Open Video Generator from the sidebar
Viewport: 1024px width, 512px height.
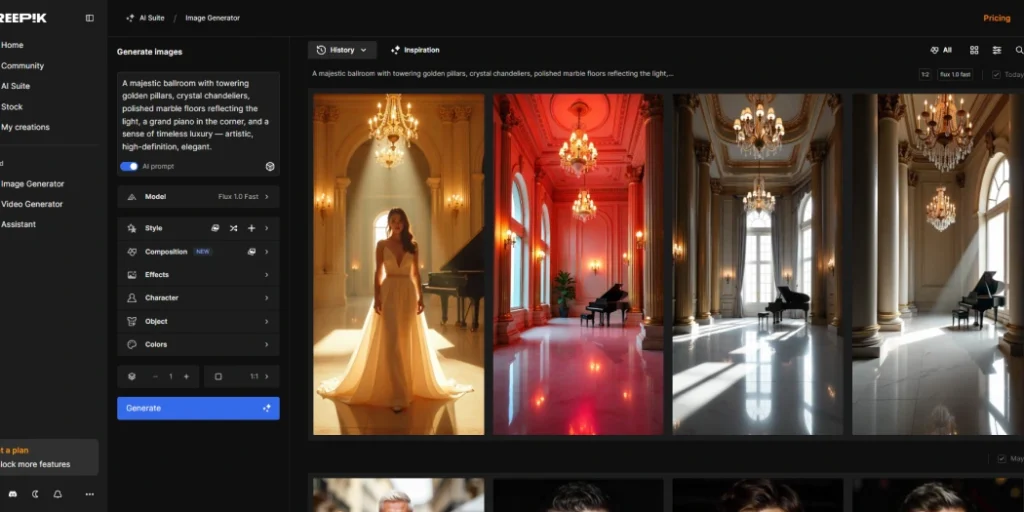[x=32, y=204]
